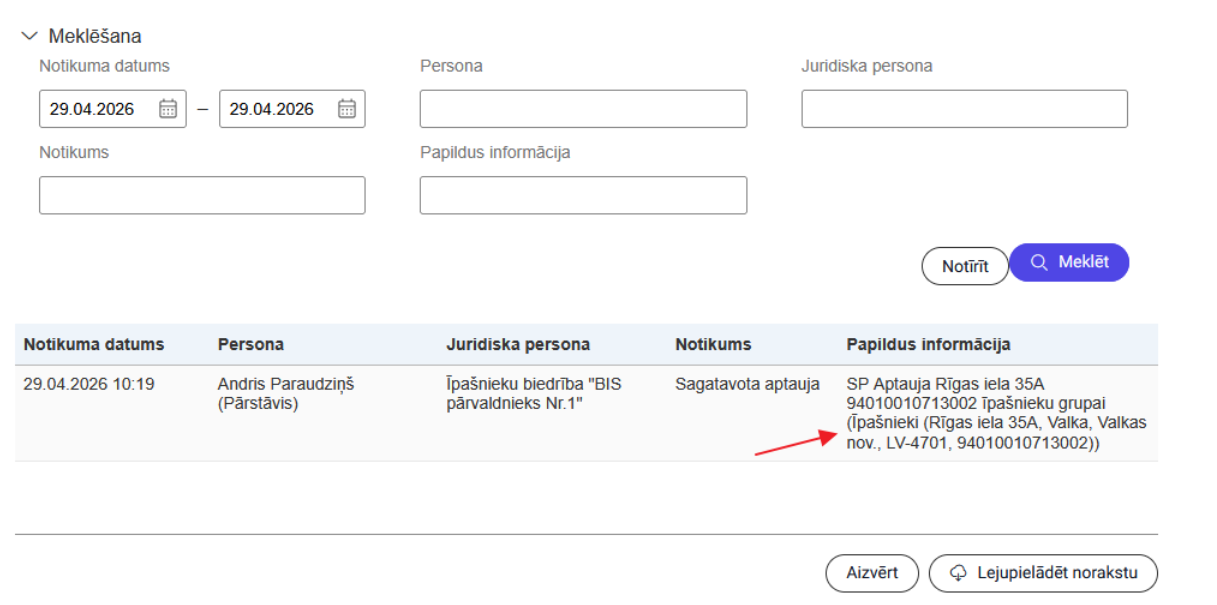Image resolution: width=1217 pixels, height=605 pixels.
Task: Select the SP Aptauja Rīgas iela 35A cell
Action: pos(996,413)
